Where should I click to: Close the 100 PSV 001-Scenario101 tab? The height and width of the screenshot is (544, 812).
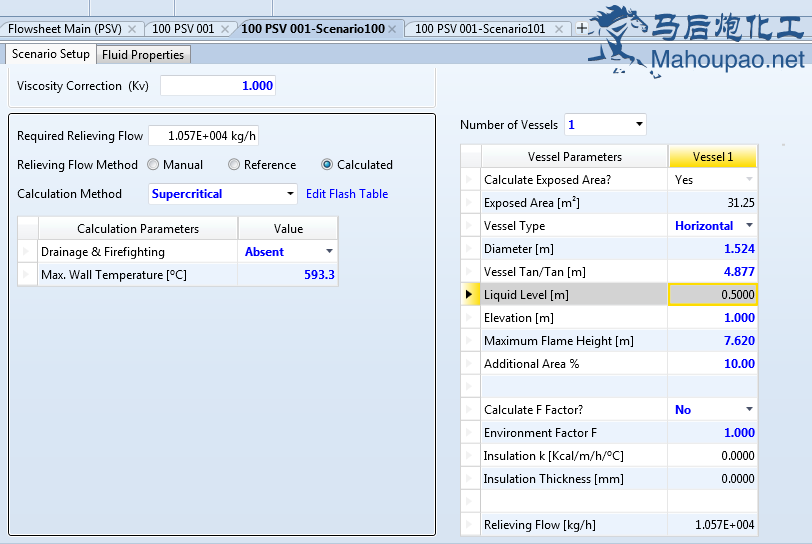tap(559, 29)
